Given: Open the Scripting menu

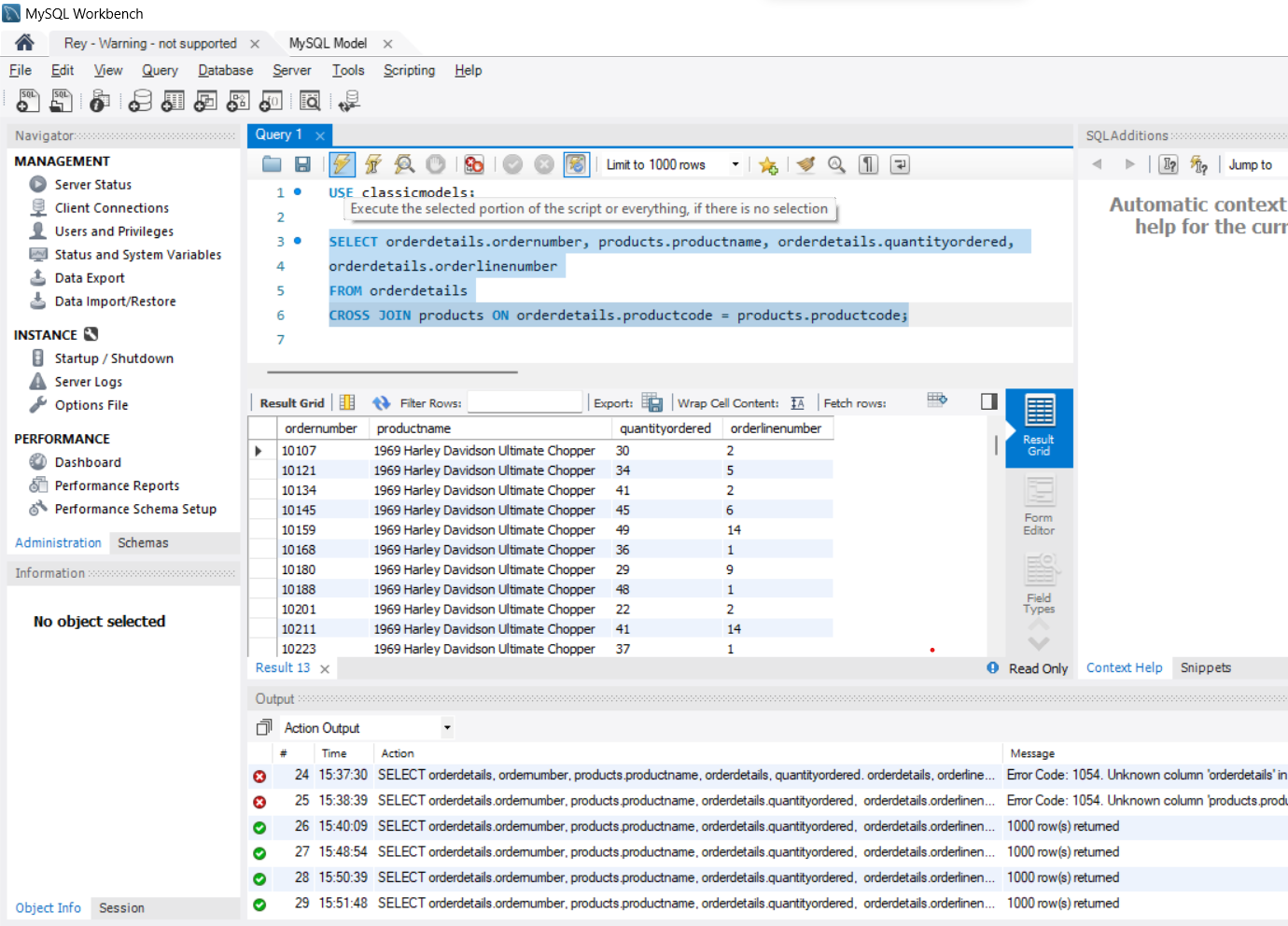Looking at the screenshot, I should [x=409, y=70].
